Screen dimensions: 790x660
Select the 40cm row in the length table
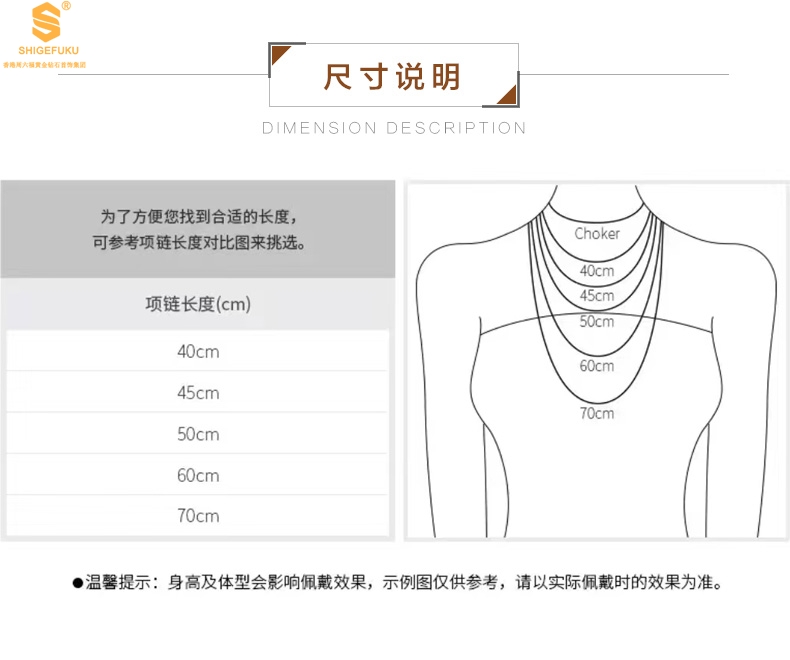[197, 352]
